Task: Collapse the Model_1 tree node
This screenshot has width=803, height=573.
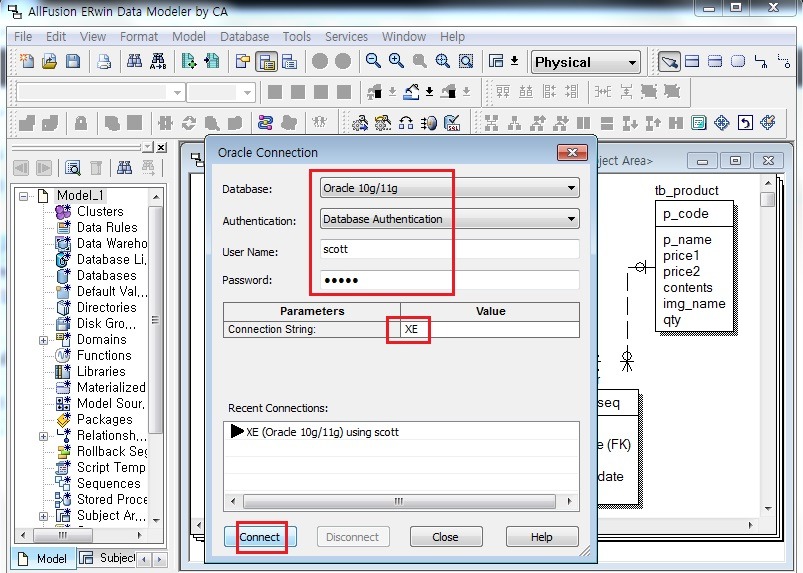Action: coord(24,196)
